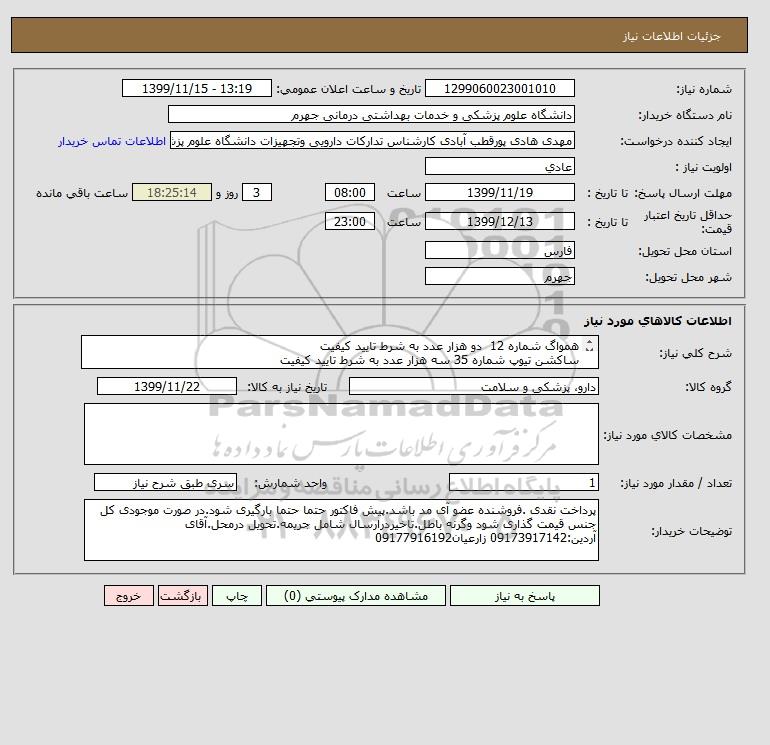Click label 'شهر محل تحویل:'
This screenshot has height=745, width=770.
pyautogui.click(x=688, y=277)
